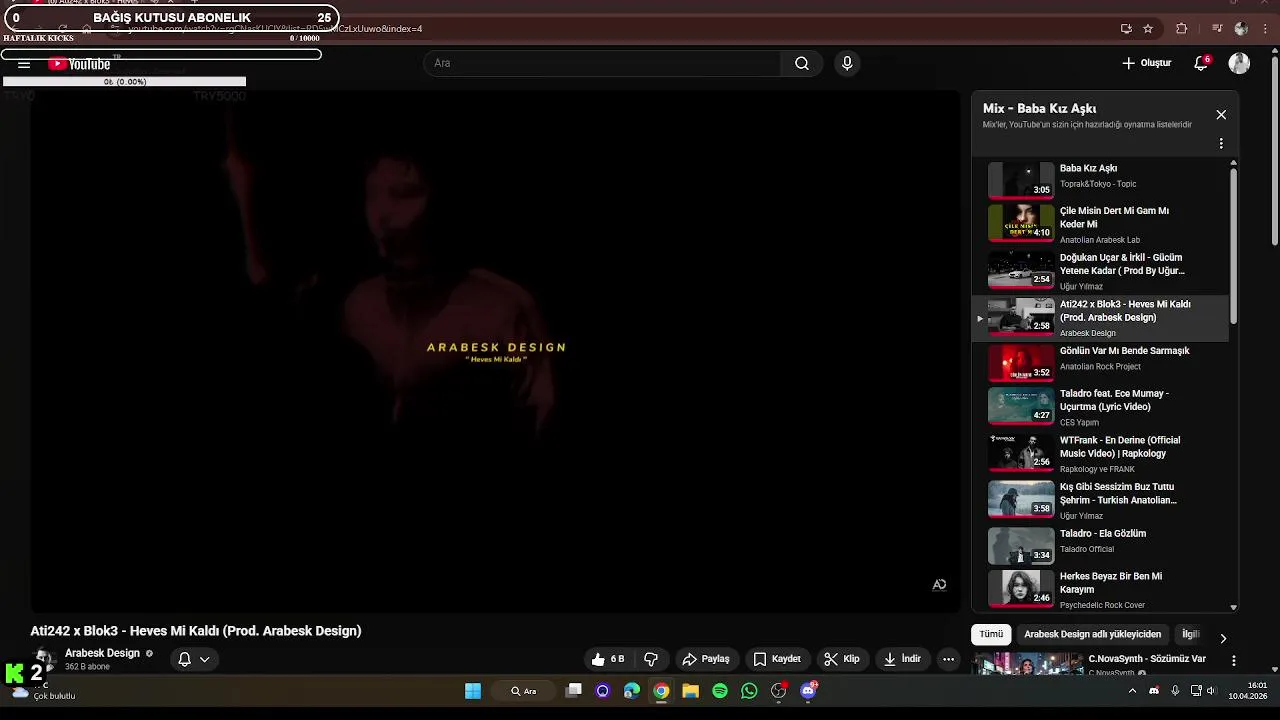
Task: Click the Oluştur create button
Action: 1146,63
